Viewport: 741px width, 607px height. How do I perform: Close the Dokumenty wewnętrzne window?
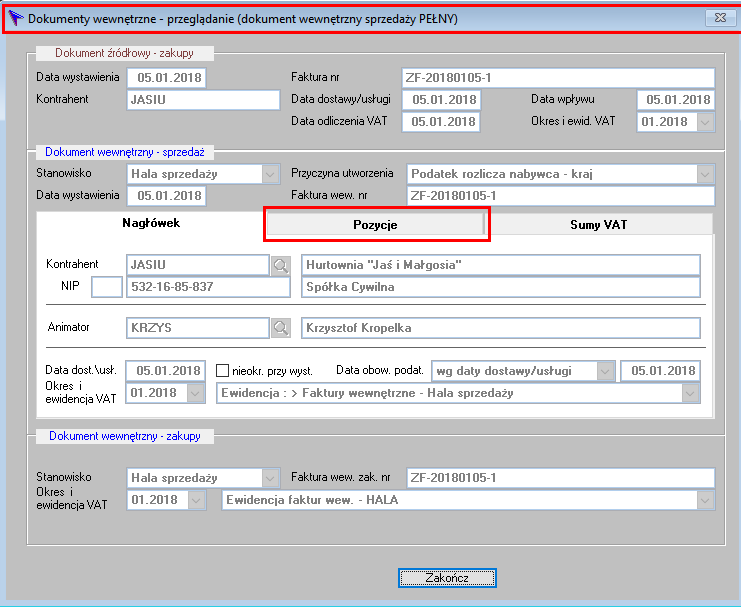tap(720, 18)
